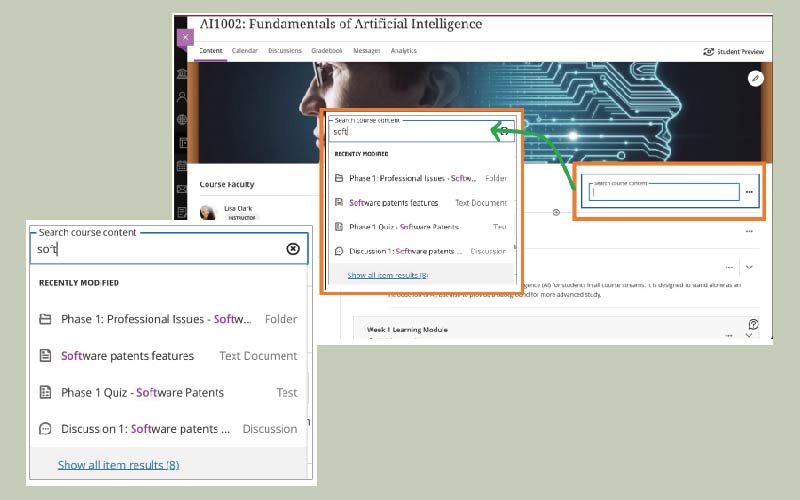Close the course panel with purple X
Viewport: 800px width, 500px height.
[185, 37]
